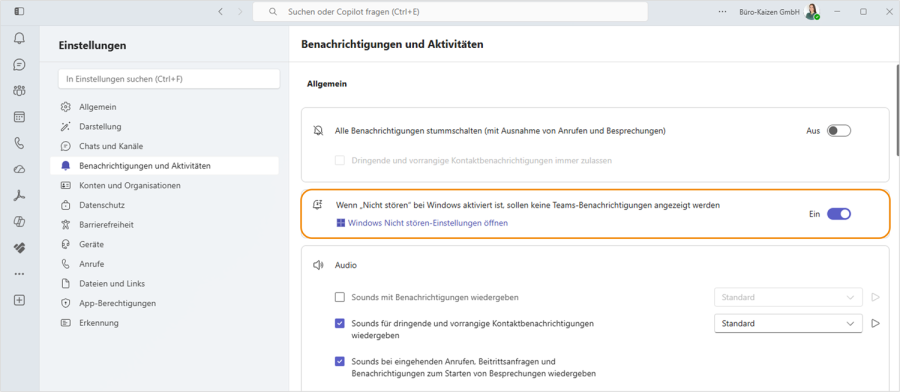Click the muted bell icon beside mute-all setting
The image size is (900, 392).
click(x=318, y=131)
